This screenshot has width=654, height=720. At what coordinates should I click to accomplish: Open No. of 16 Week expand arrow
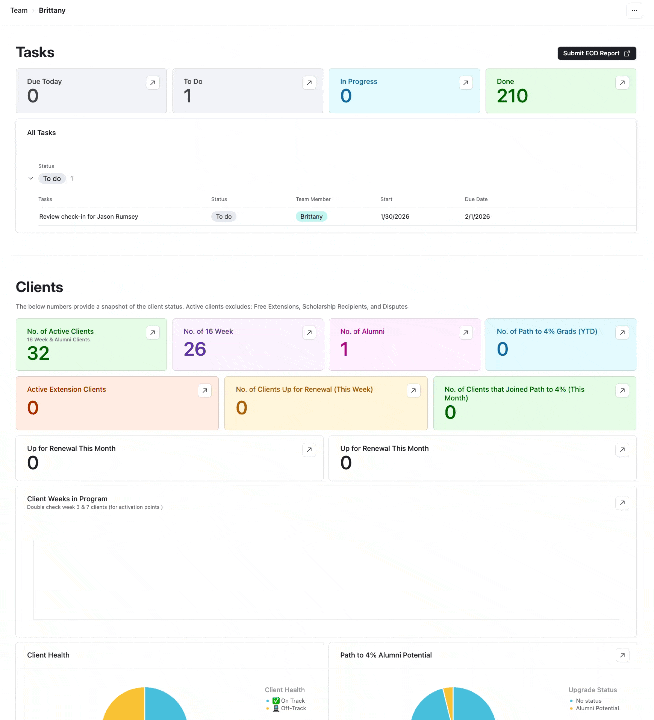(309, 332)
